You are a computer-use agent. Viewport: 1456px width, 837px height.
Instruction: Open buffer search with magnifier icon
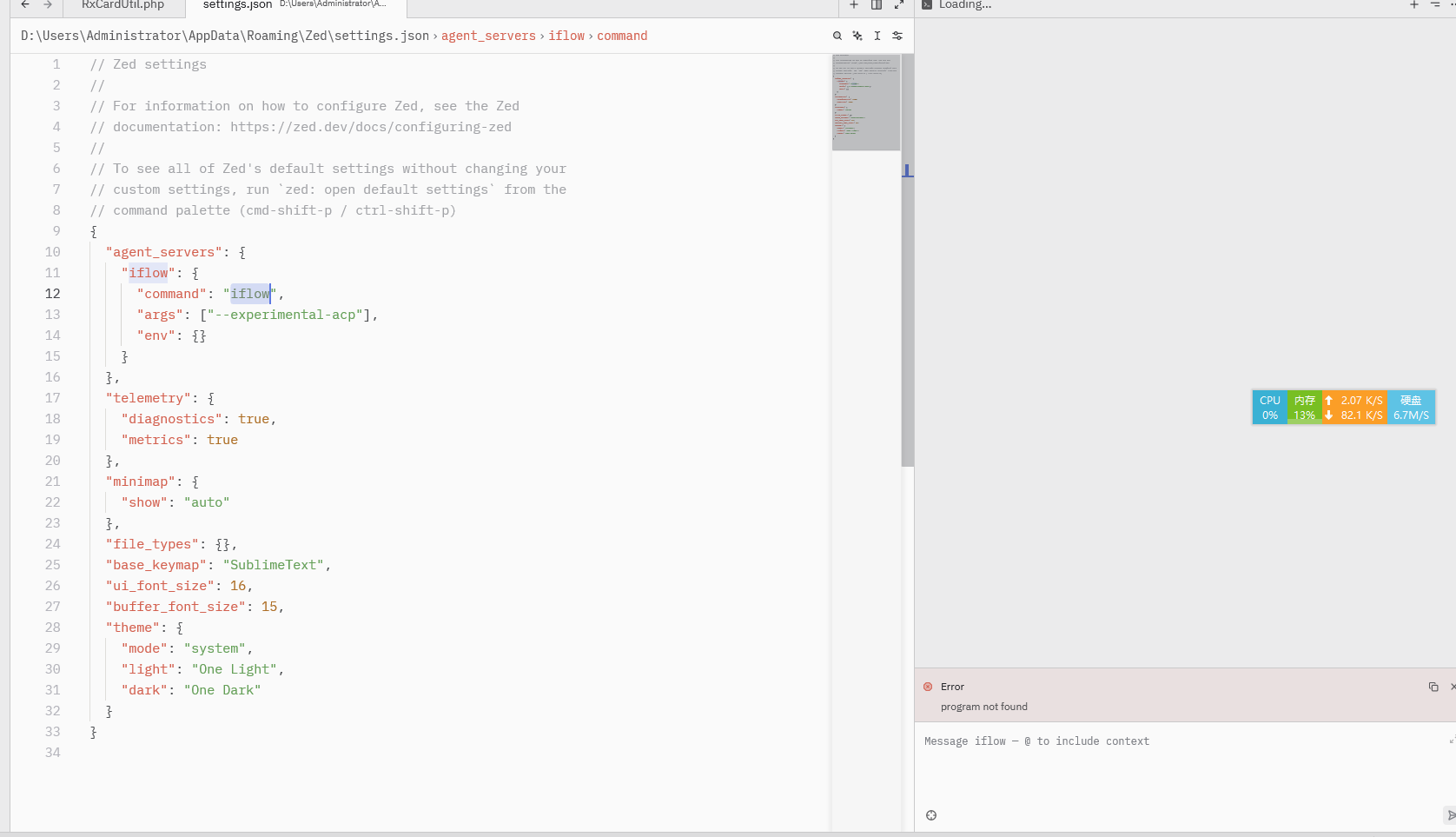tap(837, 36)
